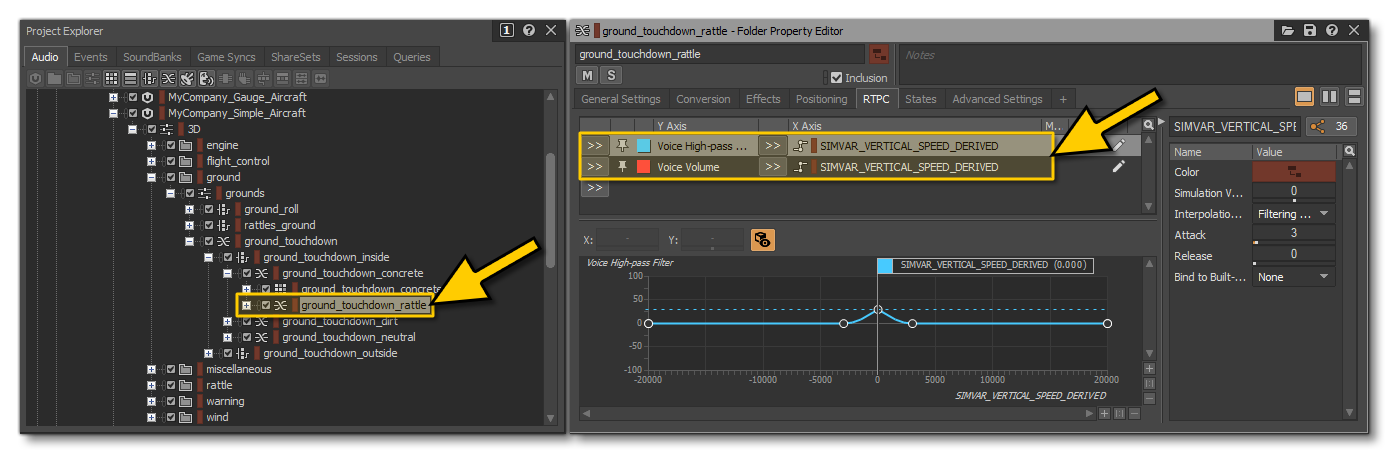The width and height of the screenshot is (1389, 454).
Task: Click the red swatch on Voice Volume row
Action: click(x=643, y=167)
